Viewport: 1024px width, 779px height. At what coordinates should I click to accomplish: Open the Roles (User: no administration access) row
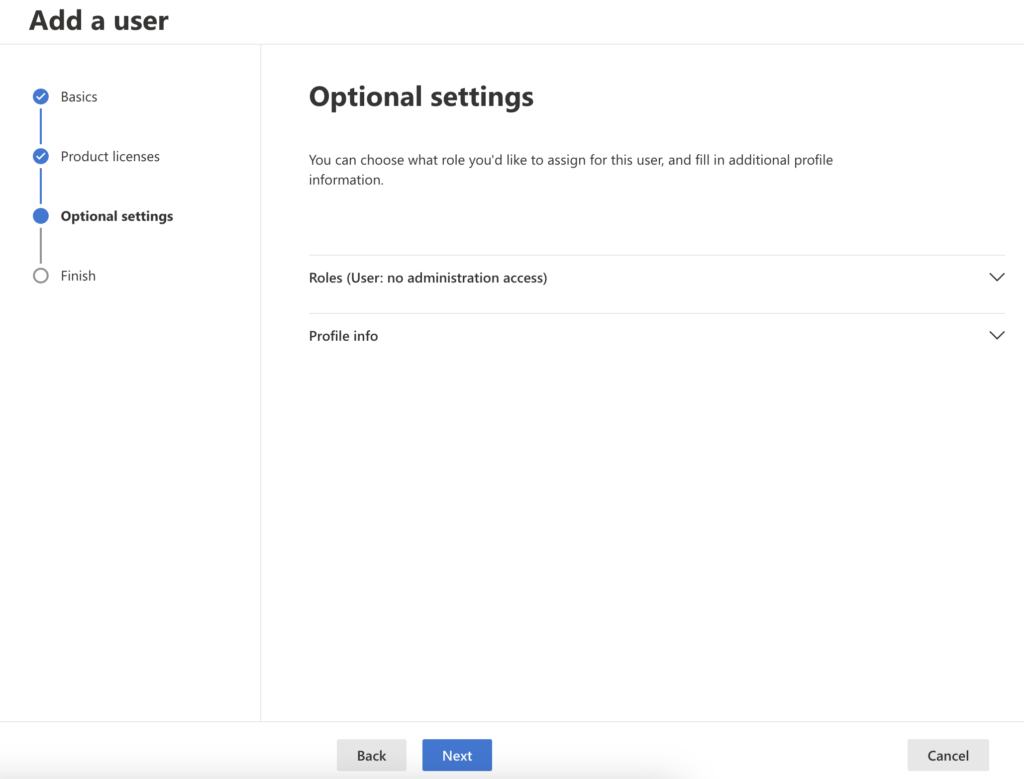tap(428, 278)
